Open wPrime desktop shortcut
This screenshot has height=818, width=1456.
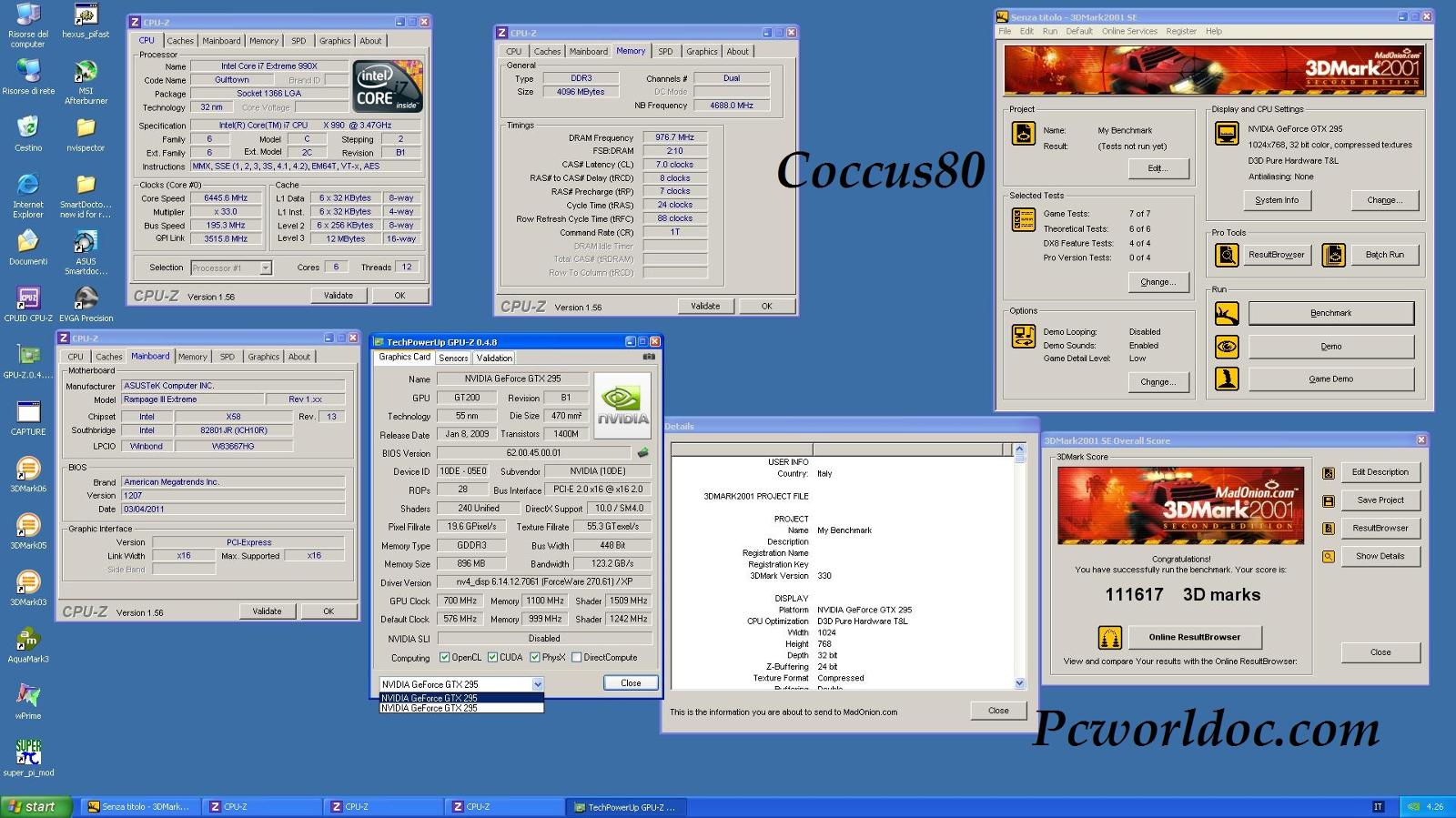pos(28,702)
